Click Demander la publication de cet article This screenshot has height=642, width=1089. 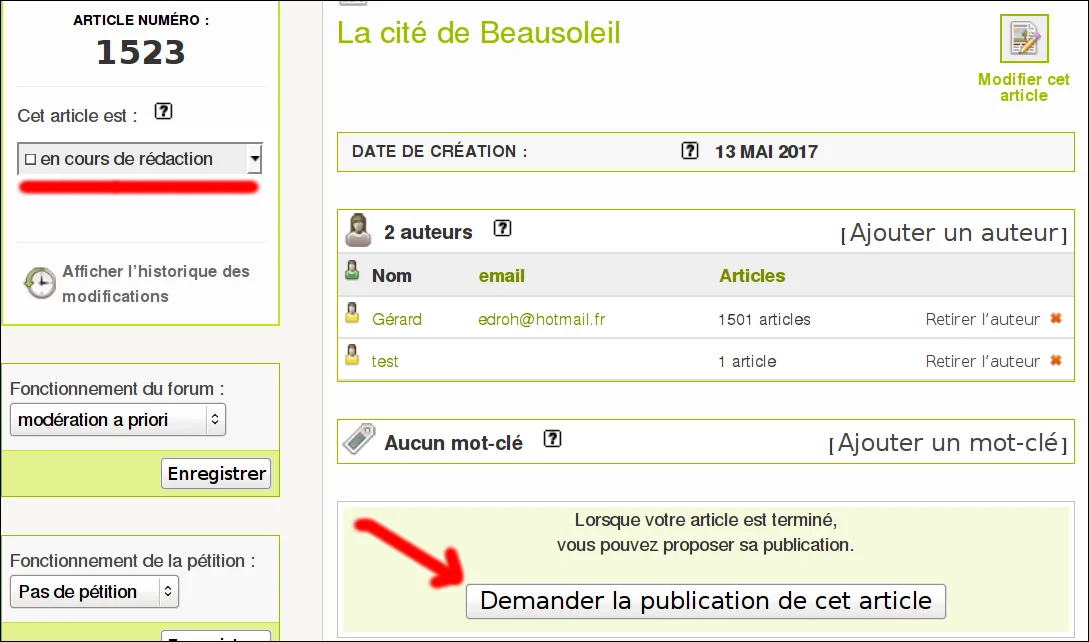706,601
